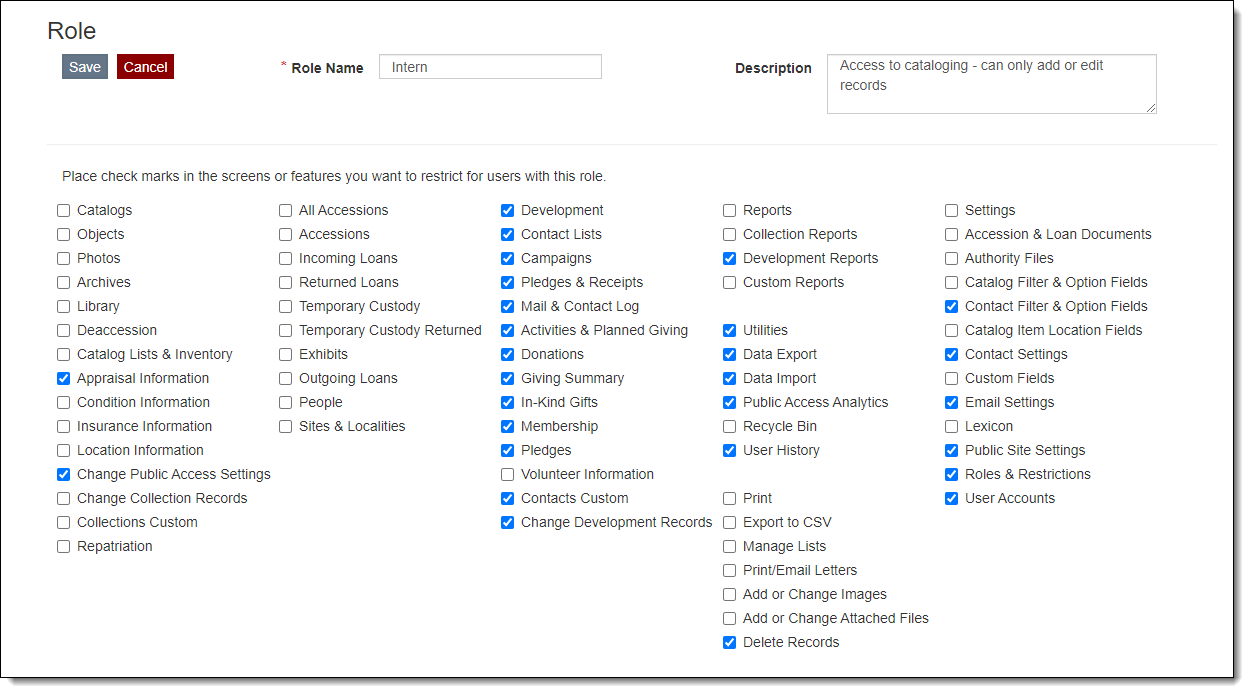Check the Catalogs restriction checkbox
Image resolution: width=1249 pixels, height=693 pixels.
63,210
